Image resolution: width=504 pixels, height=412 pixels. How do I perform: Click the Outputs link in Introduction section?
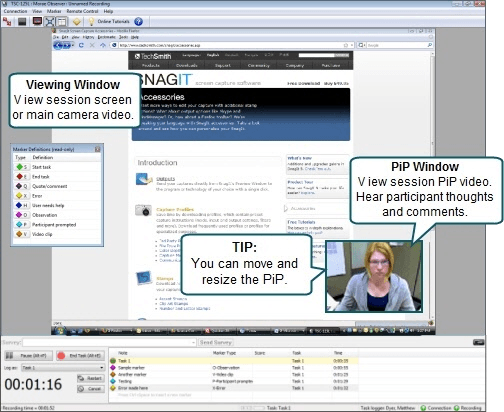165,179
